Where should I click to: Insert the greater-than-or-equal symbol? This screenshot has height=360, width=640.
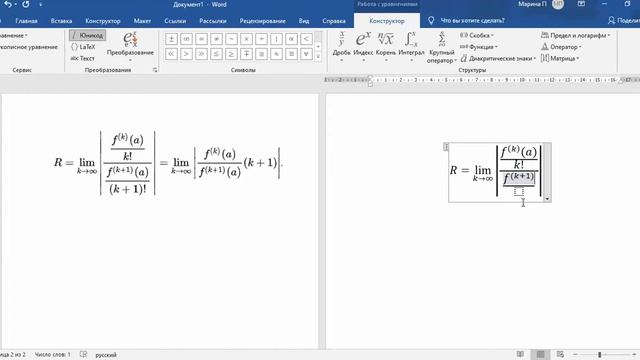tap(231, 54)
